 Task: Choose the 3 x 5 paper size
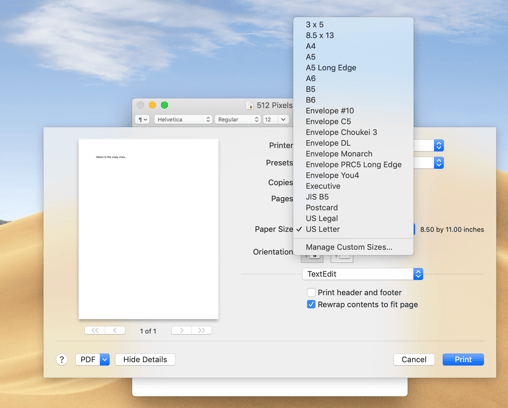coord(353,24)
